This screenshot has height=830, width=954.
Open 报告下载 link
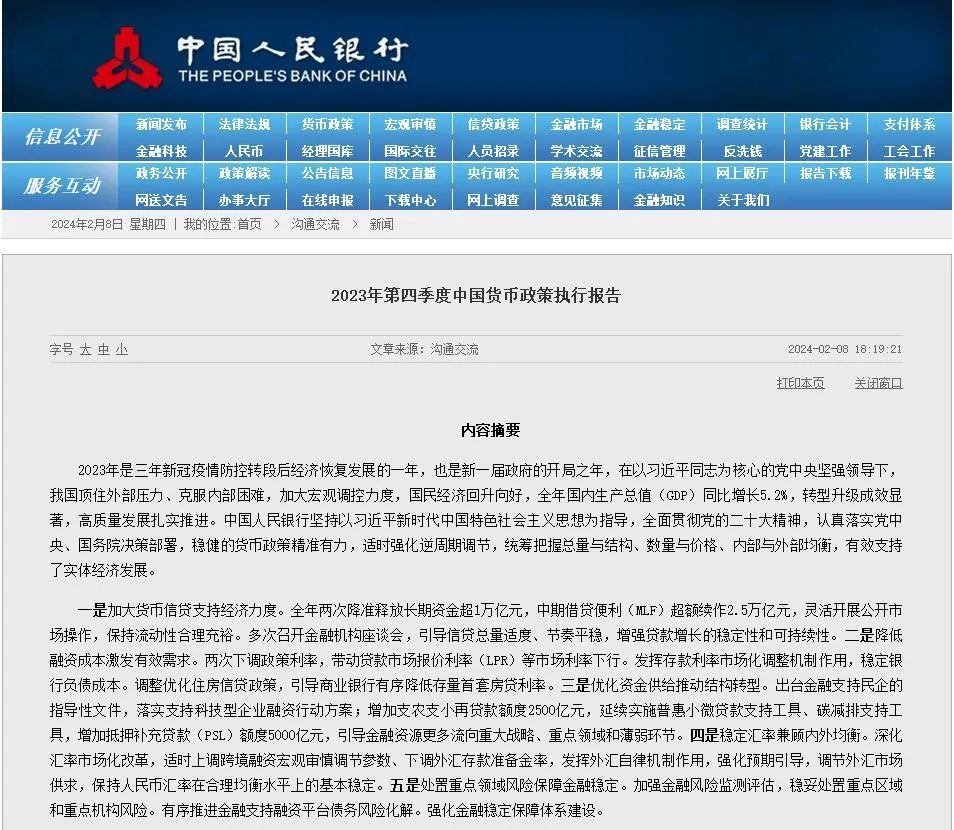click(x=826, y=173)
